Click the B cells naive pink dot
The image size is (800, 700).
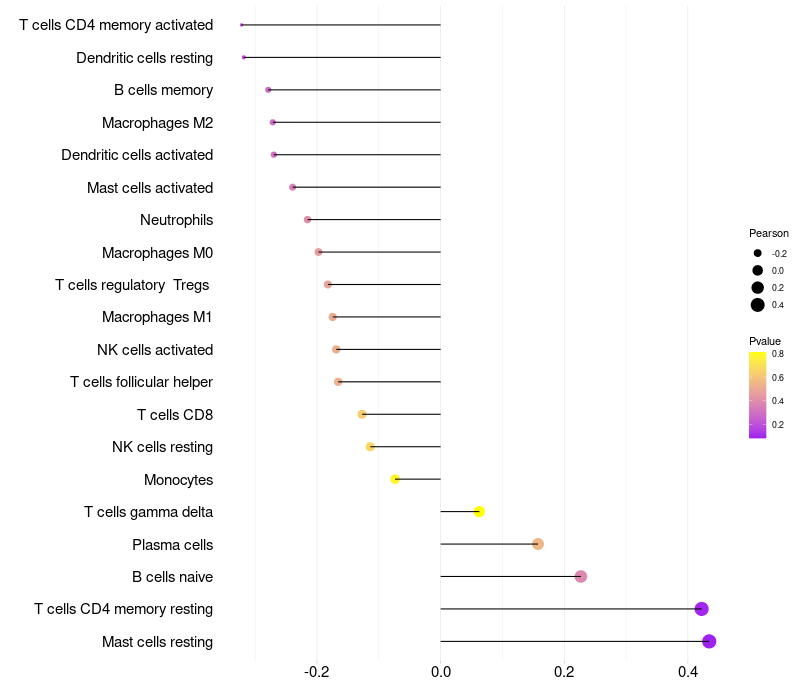tap(581, 577)
